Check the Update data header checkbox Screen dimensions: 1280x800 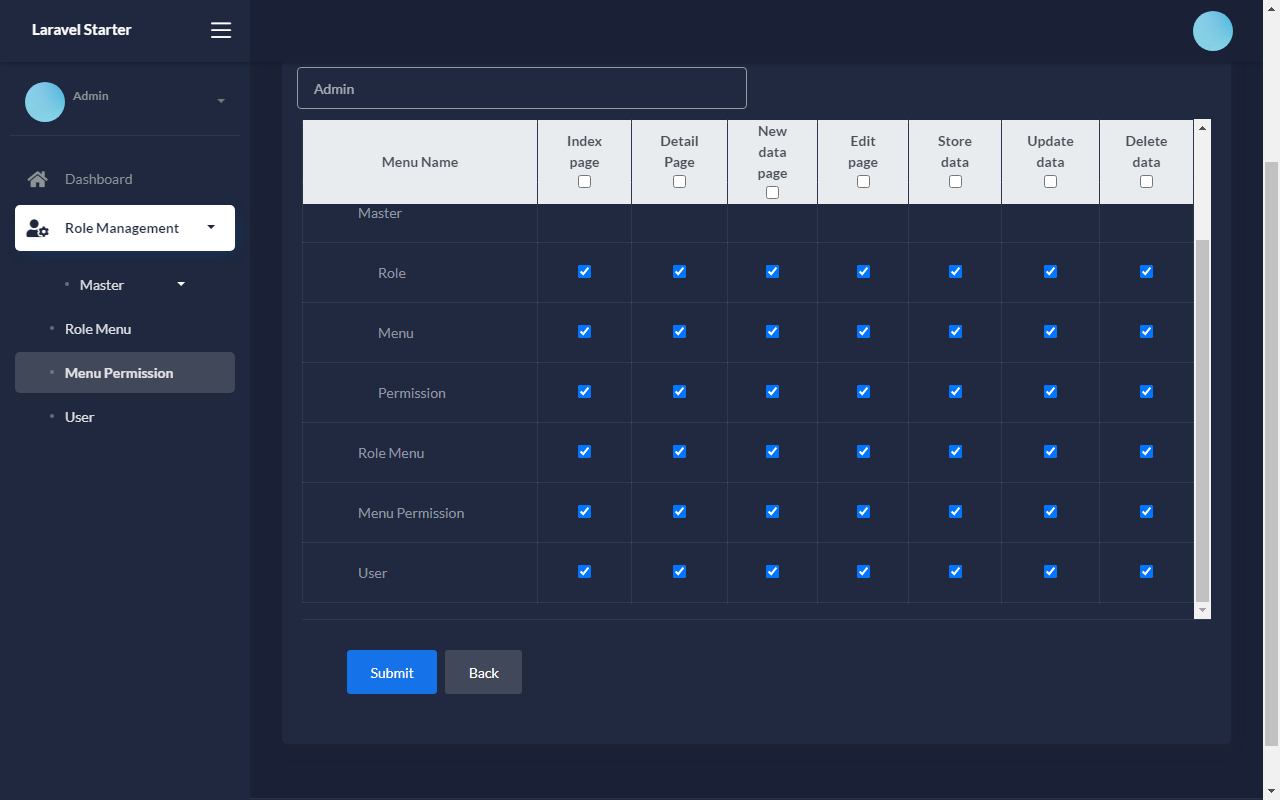tap(1050, 182)
